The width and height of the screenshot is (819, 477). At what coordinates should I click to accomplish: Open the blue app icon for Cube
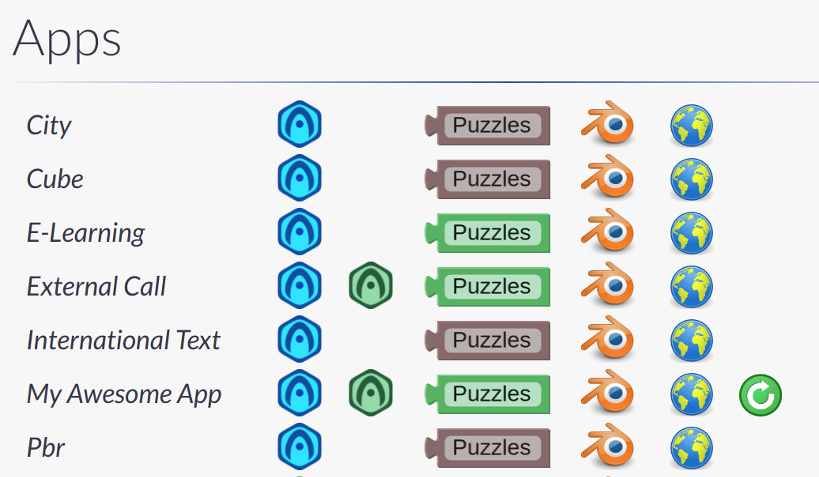[x=299, y=178]
